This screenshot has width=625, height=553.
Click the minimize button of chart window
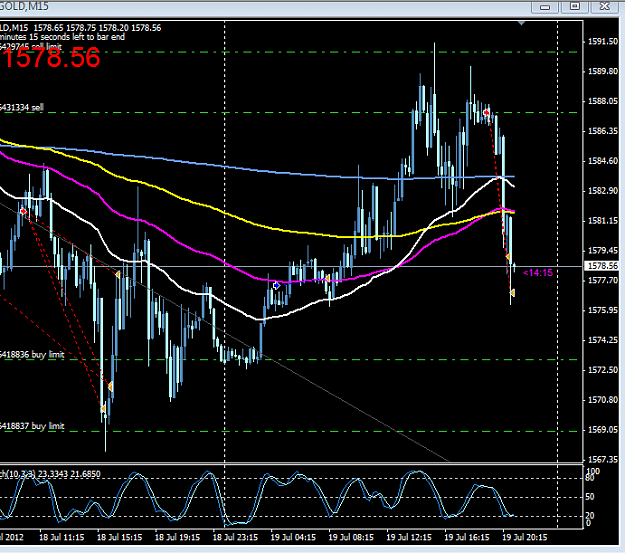(x=545, y=6)
